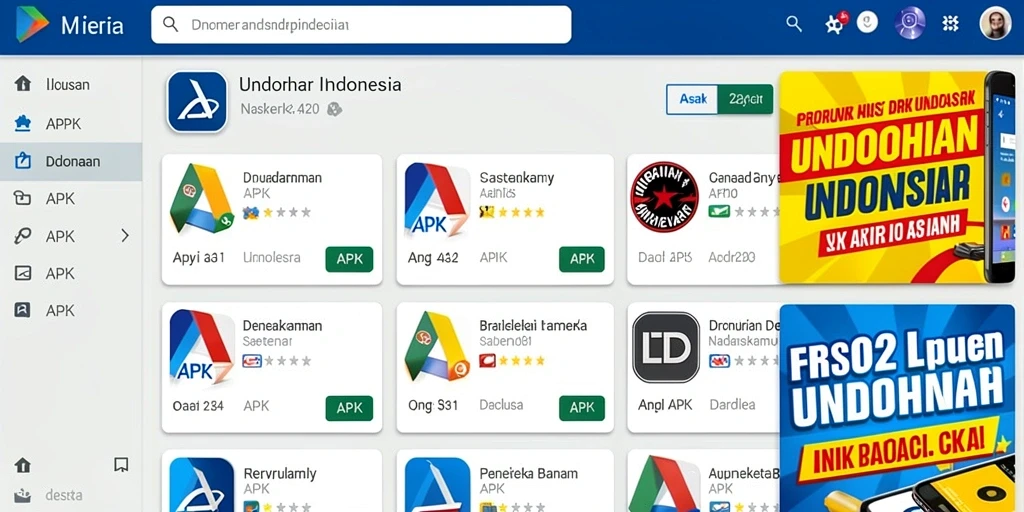Click Dardlea text on LD card
Image resolution: width=1024 pixels, height=512 pixels.
click(732, 406)
